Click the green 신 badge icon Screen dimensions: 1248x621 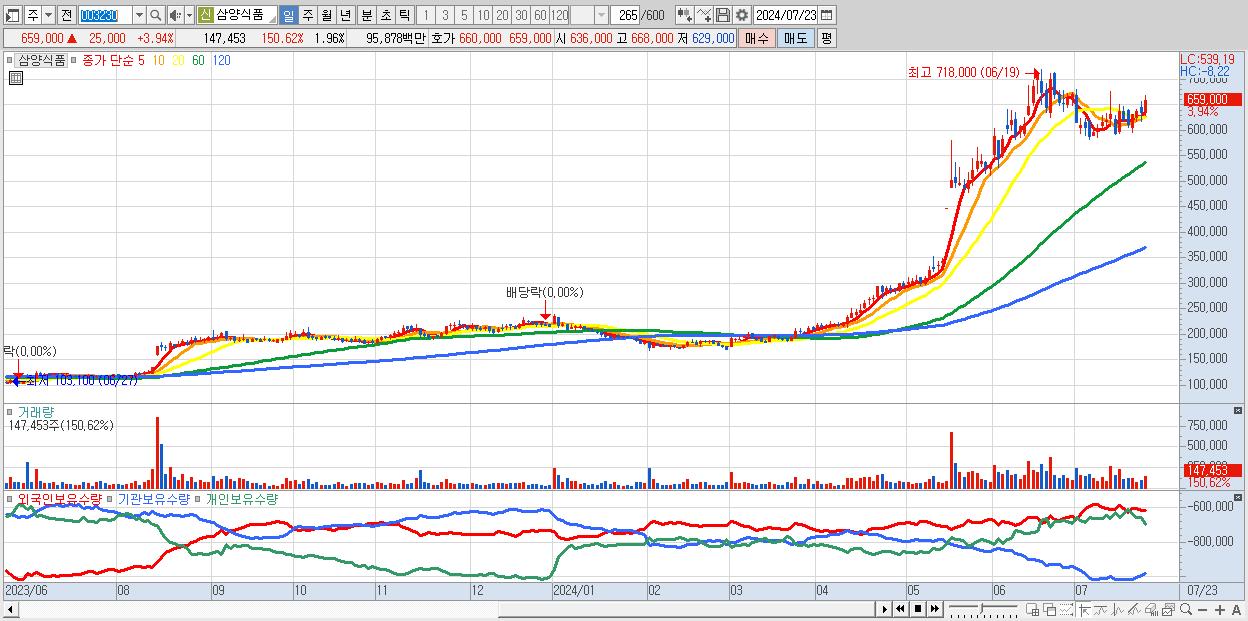tap(205, 15)
